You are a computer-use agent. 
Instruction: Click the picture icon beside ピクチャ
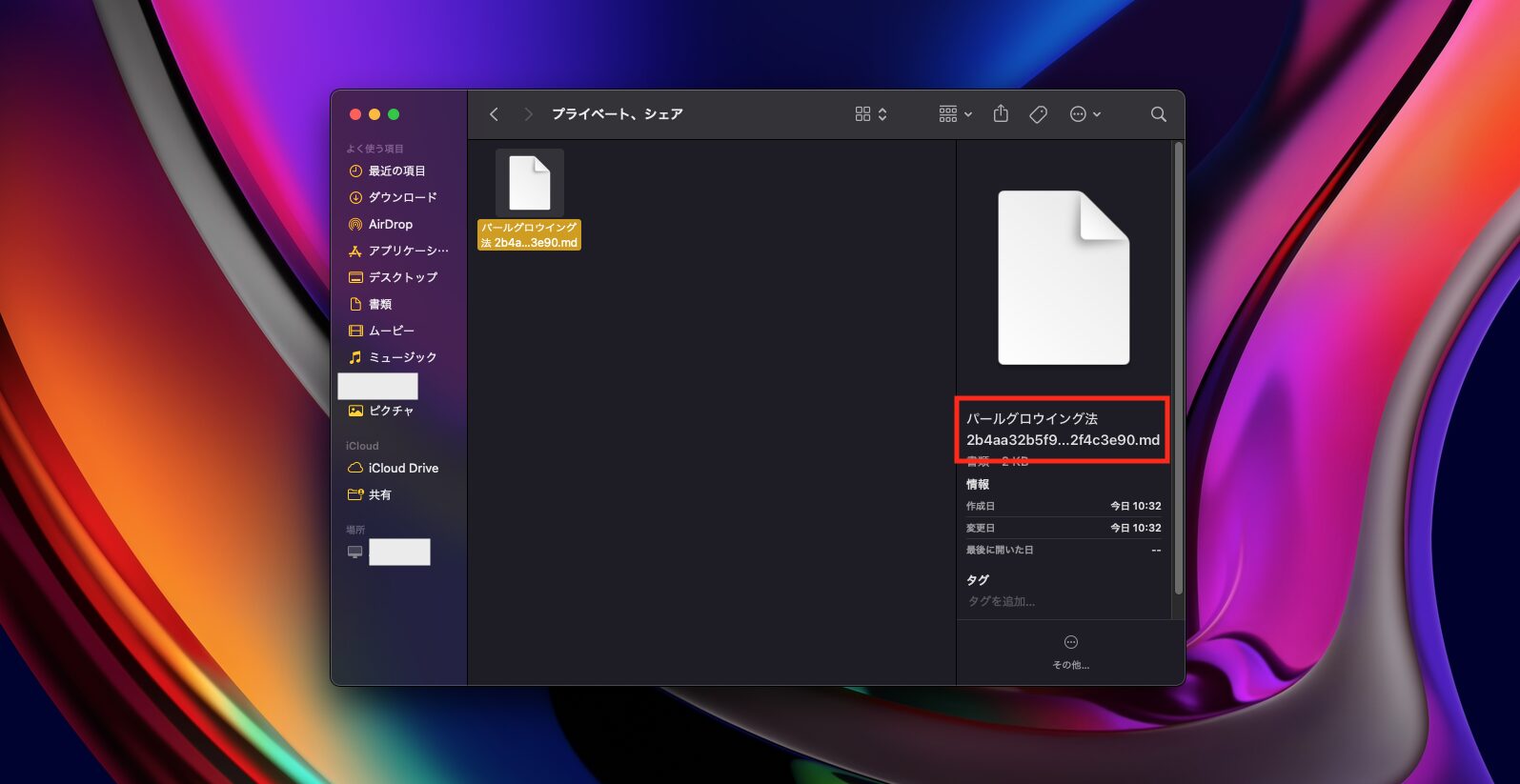pyautogui.click(x=355, y=411)
